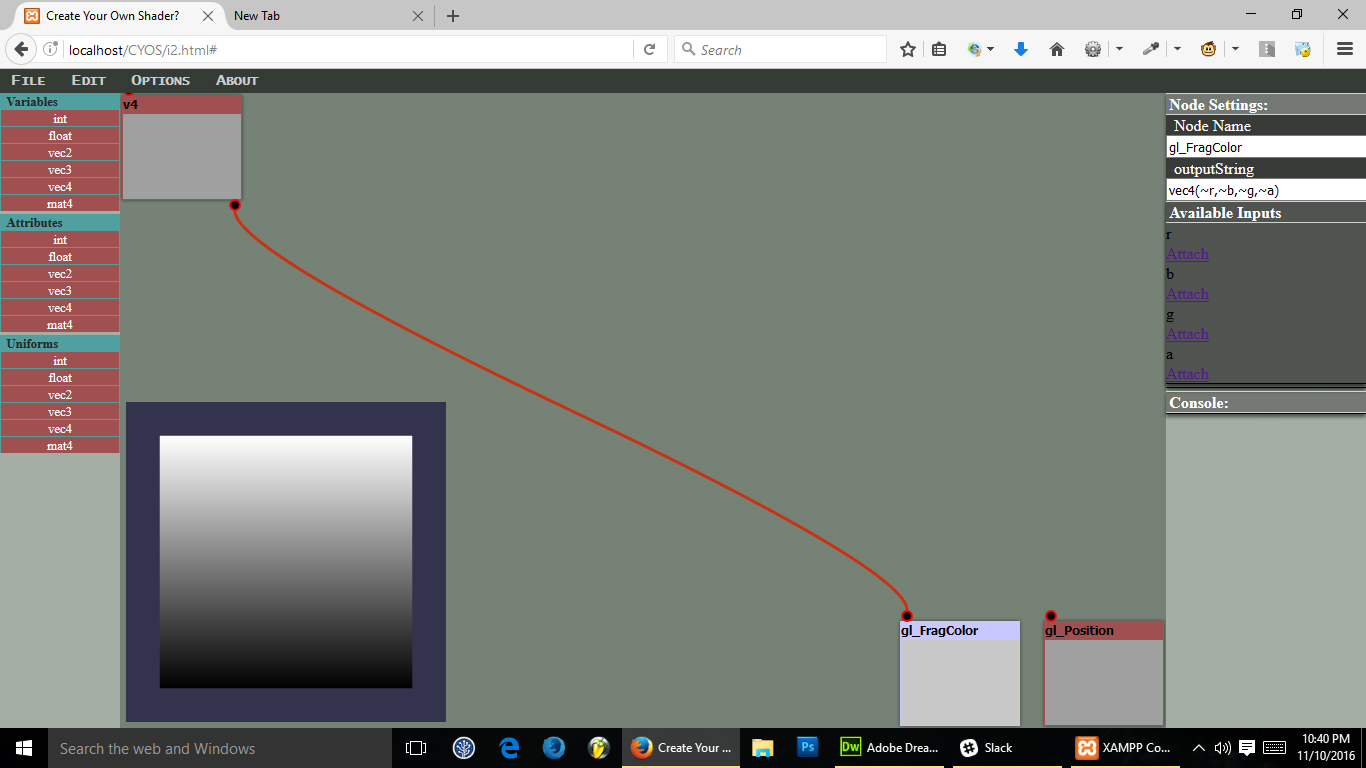
Task: Open the Firefox downloads arrow
Action: (1021, 49)
